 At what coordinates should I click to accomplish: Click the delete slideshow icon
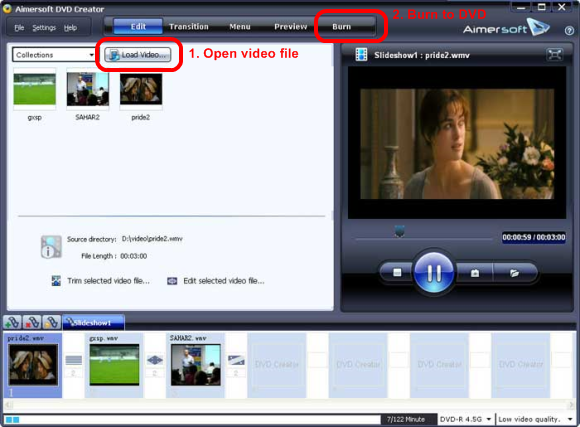coord(32,323)
